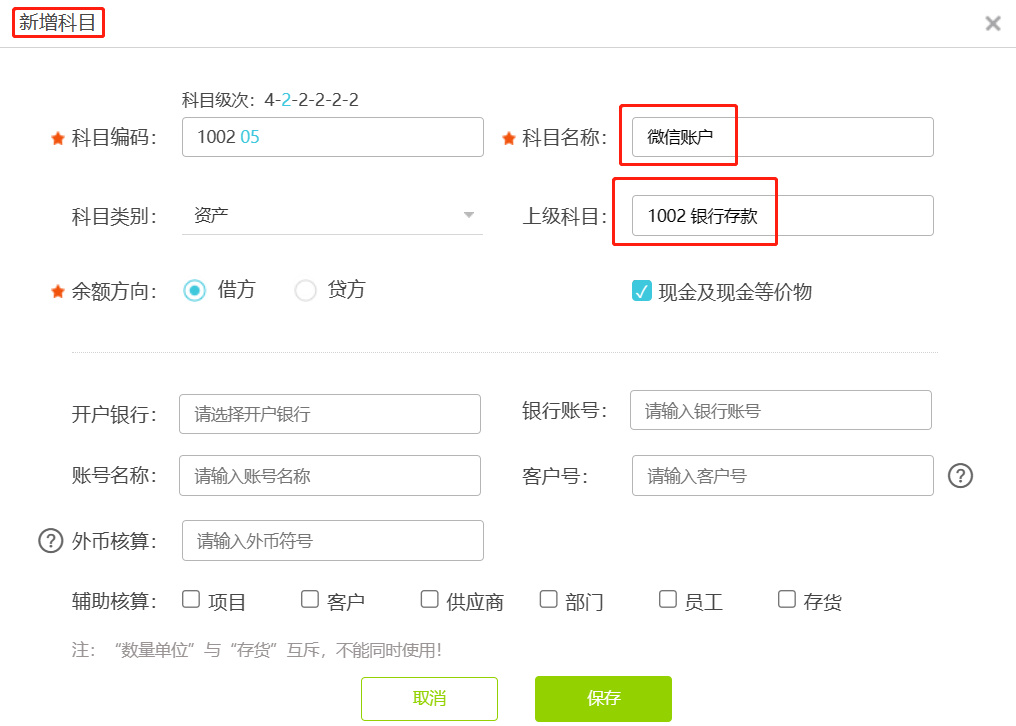Tick the 客户 checkbox
Image resolution: width=1016 pixels, height=726 pixels.
[310, 599]
